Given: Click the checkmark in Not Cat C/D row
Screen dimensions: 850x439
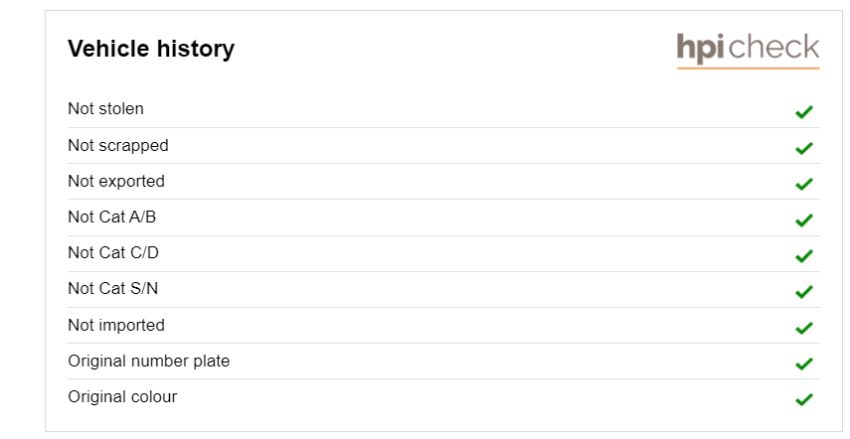Looking at the screenshot, I should pos(804,256).
